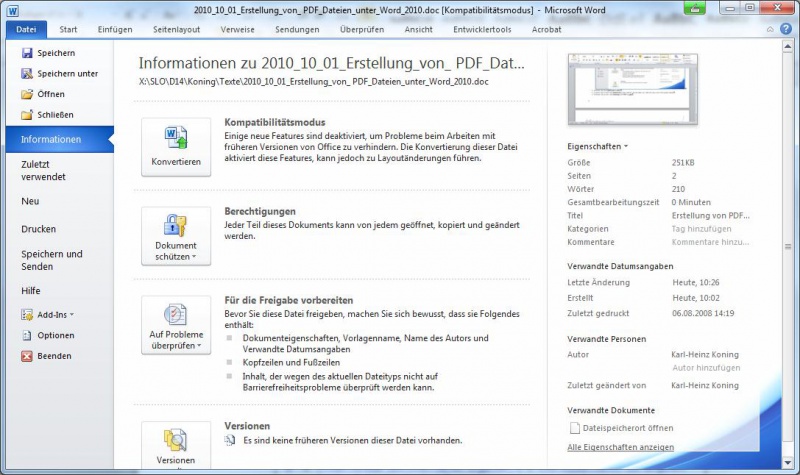Click the lock and key protect icon

point(176,225)
